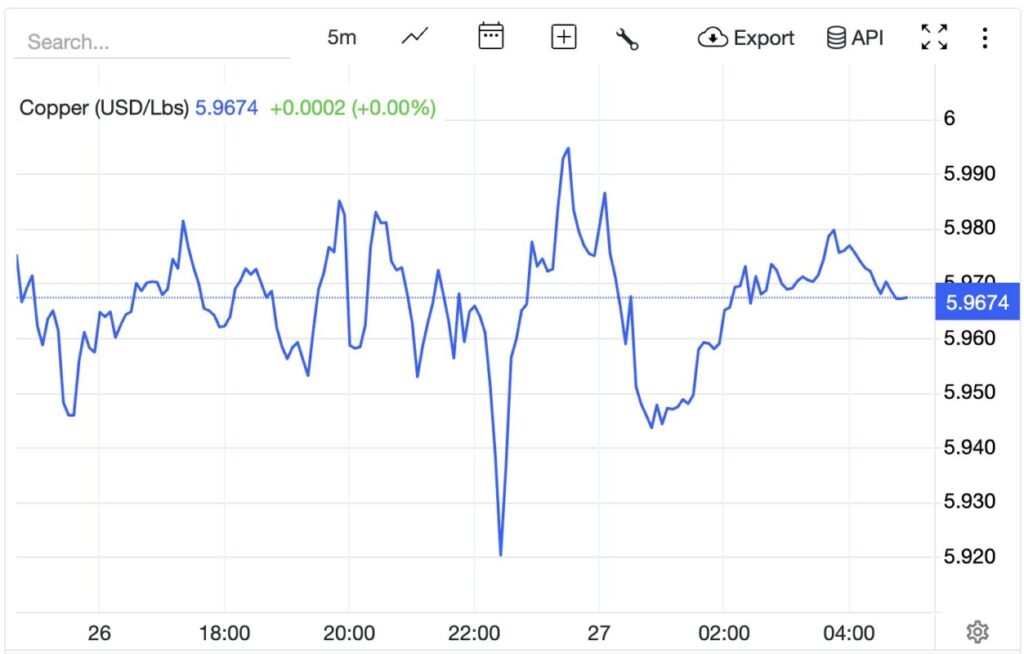This screenshot has width=1024, height=654.
Task: Open the API data access button
Action: pyautogui.click(x=855, y=38)
